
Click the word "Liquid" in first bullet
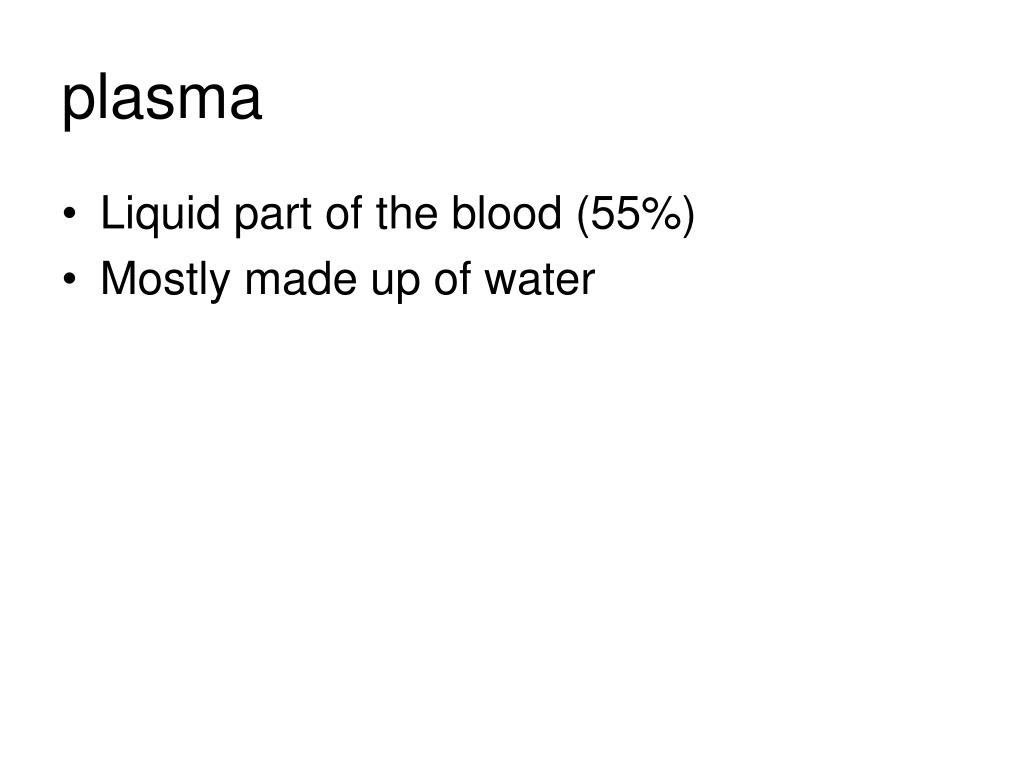(161, 216)
